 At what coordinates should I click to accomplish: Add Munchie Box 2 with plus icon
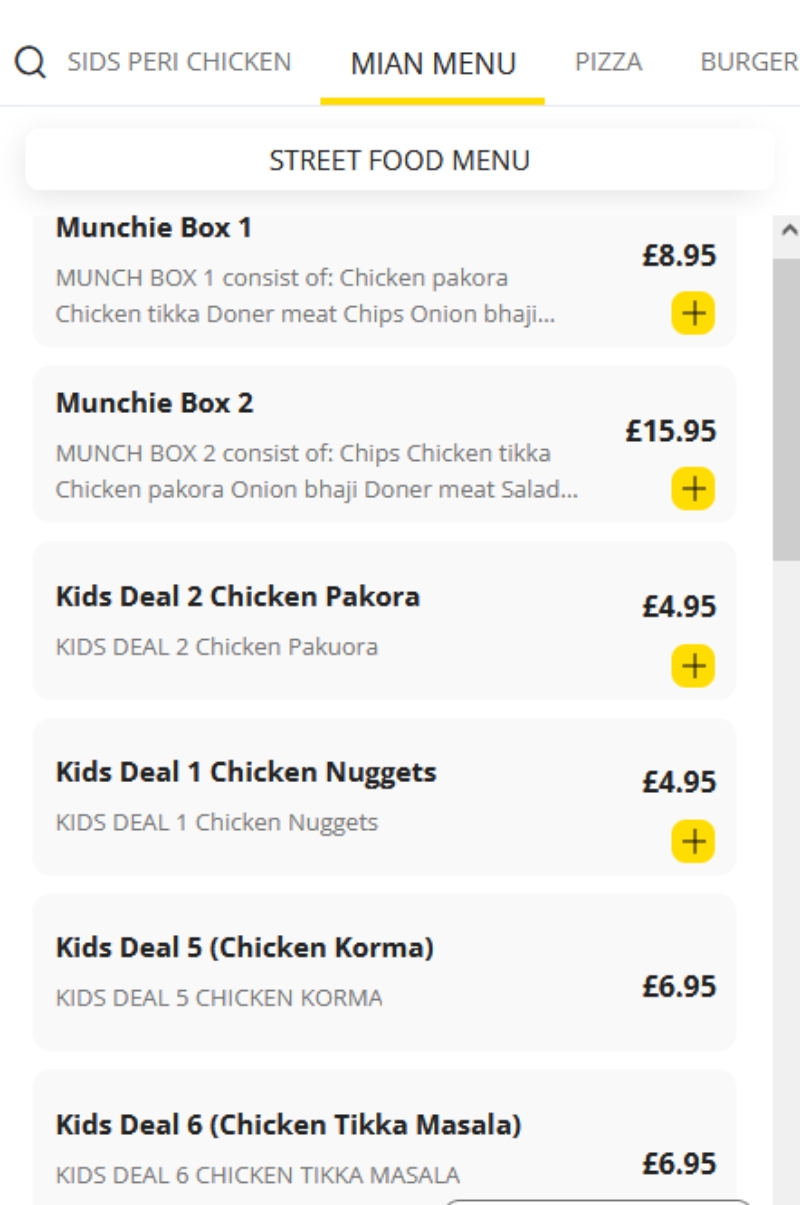692,489
